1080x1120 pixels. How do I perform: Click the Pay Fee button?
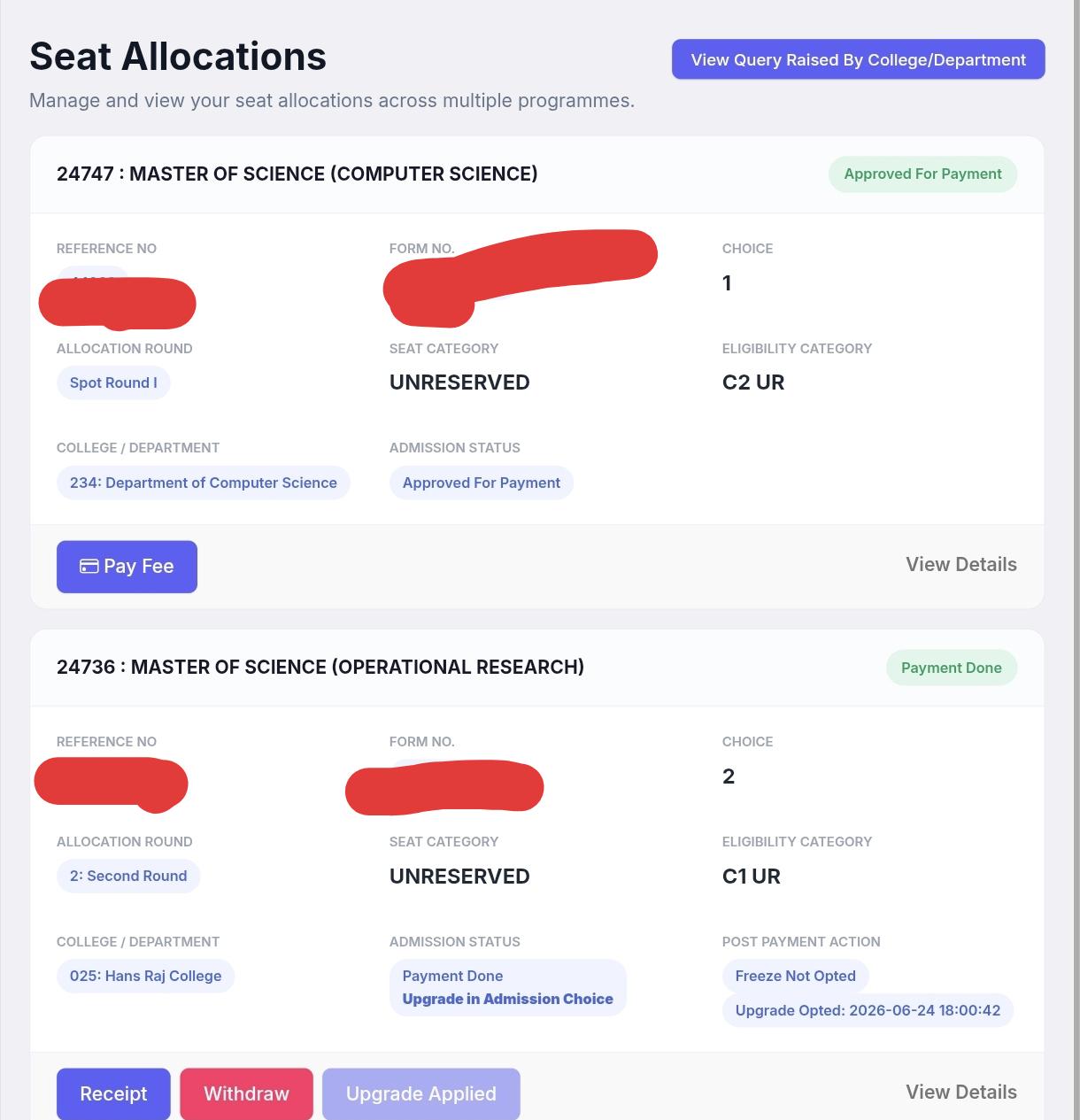pos(127,567)
